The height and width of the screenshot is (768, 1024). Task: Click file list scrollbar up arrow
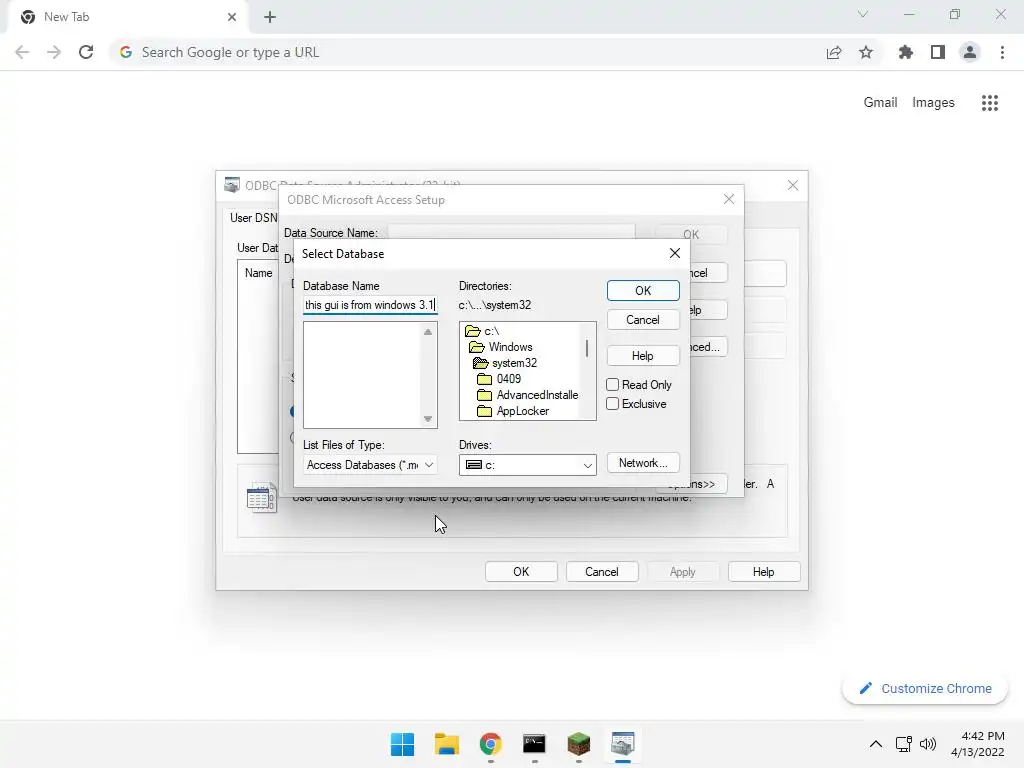[428, 332]
